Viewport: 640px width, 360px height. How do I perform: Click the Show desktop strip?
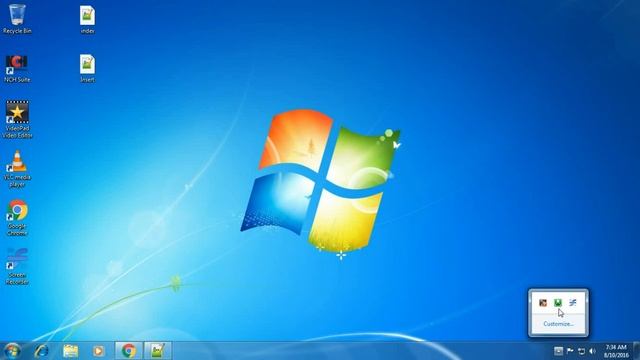point(636,351)
